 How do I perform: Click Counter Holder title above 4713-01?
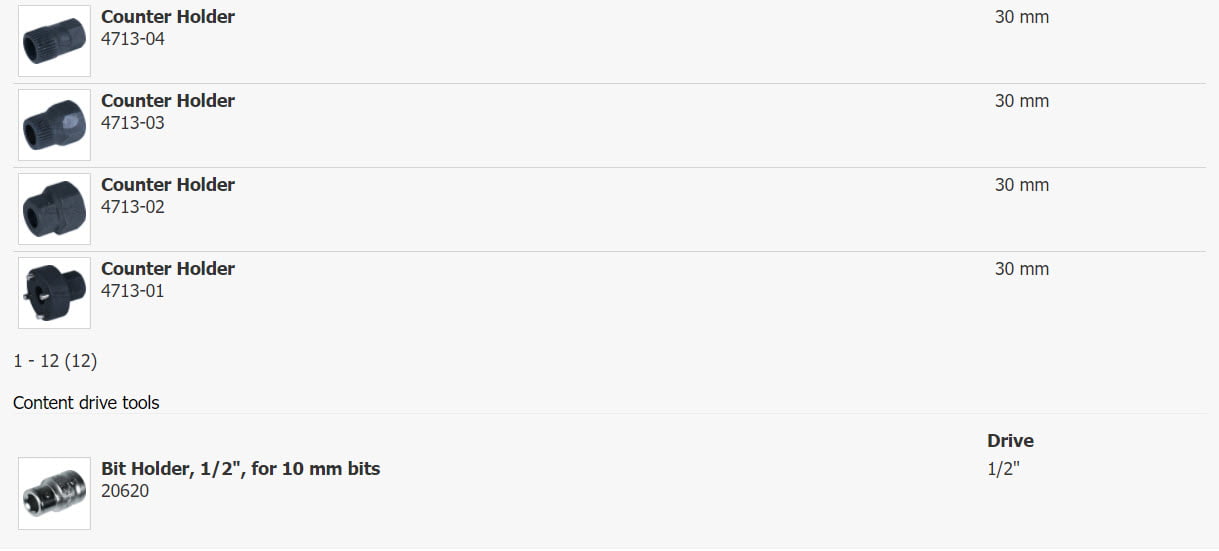pos(168,269)
